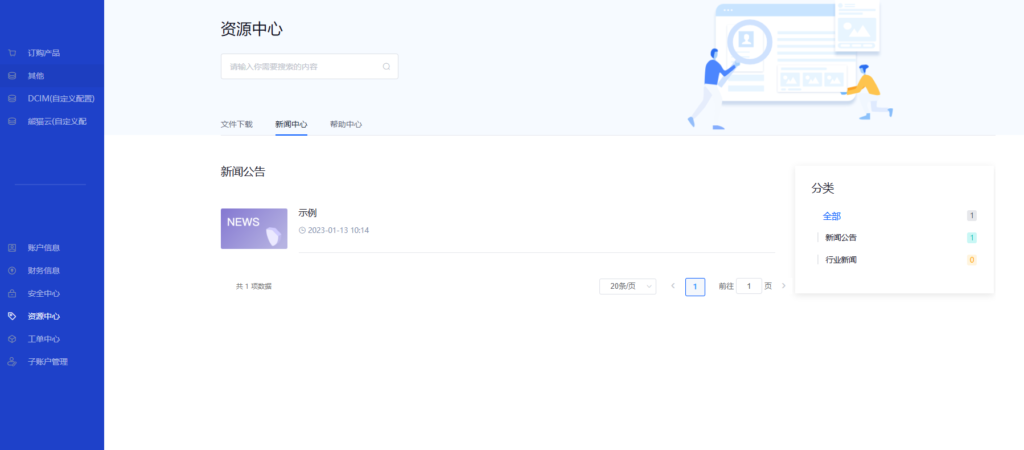1024x450 pixels.
Task: Click the magnifier icon in the search box
Action: tap(386, 67)
